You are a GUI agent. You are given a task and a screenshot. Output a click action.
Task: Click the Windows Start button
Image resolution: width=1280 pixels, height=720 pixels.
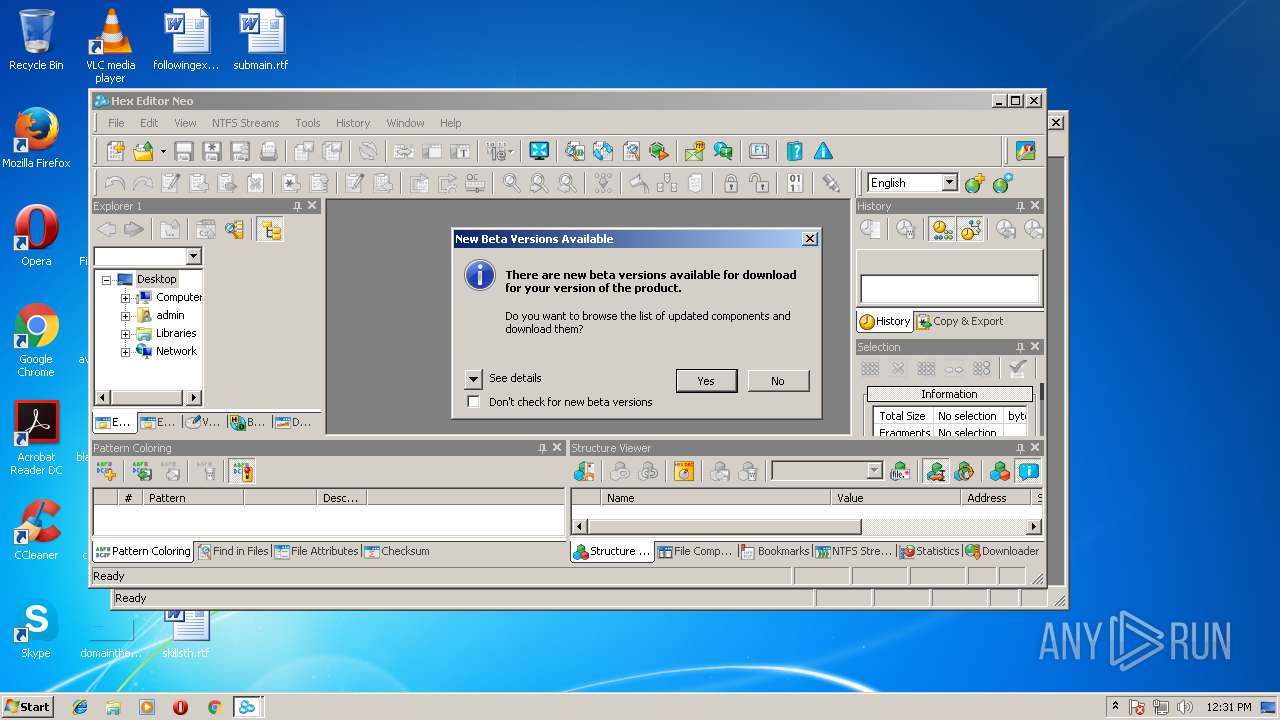tap(27, 707)
